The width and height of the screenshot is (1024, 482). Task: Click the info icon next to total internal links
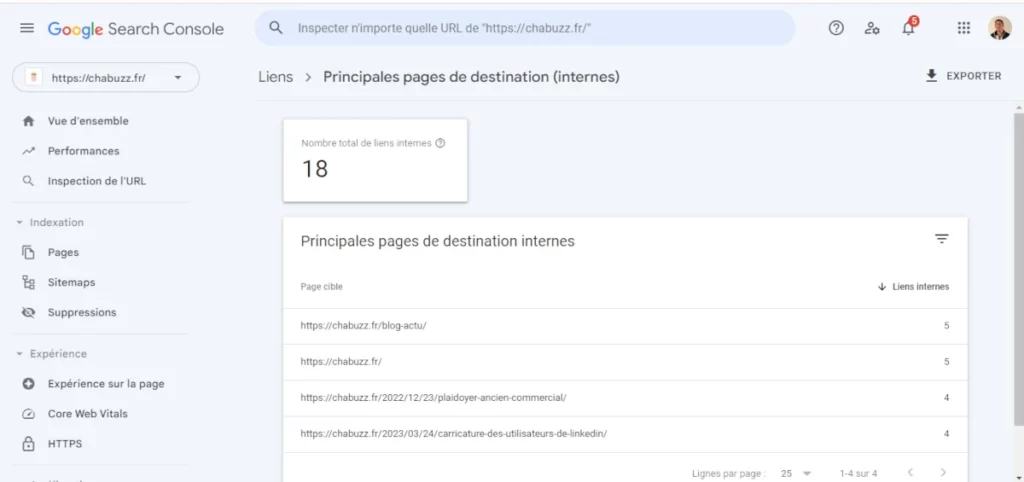[x=440, y=143]
